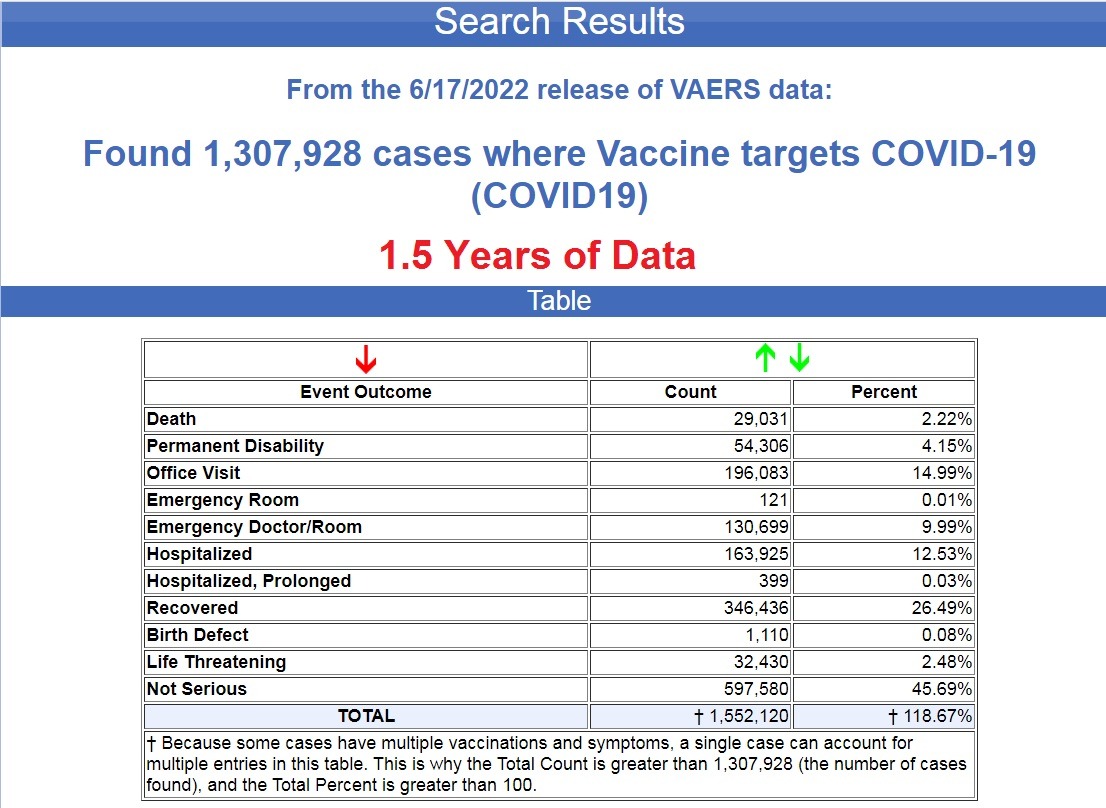The image size is (1106, 808).
Task: Click the Death row label
Action: click(172, 419)
